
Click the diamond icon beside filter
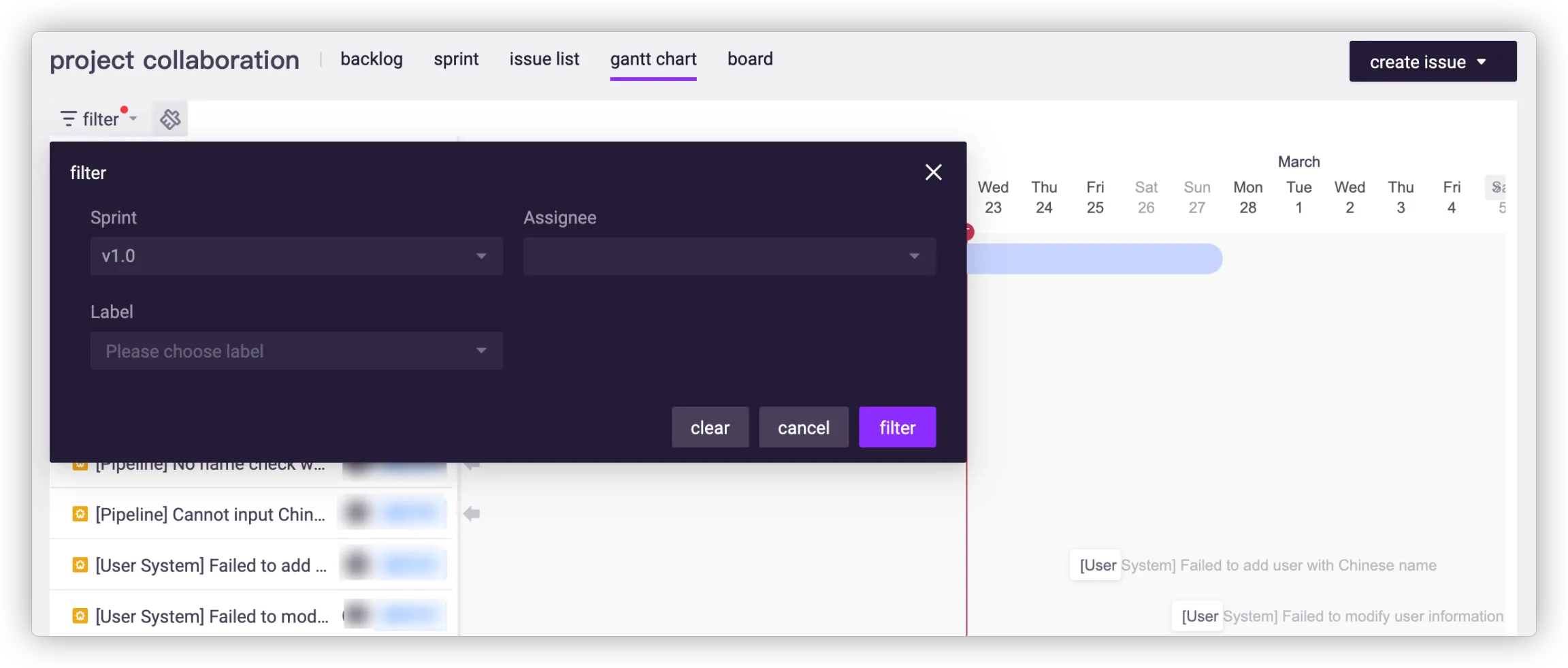(170, 119)
